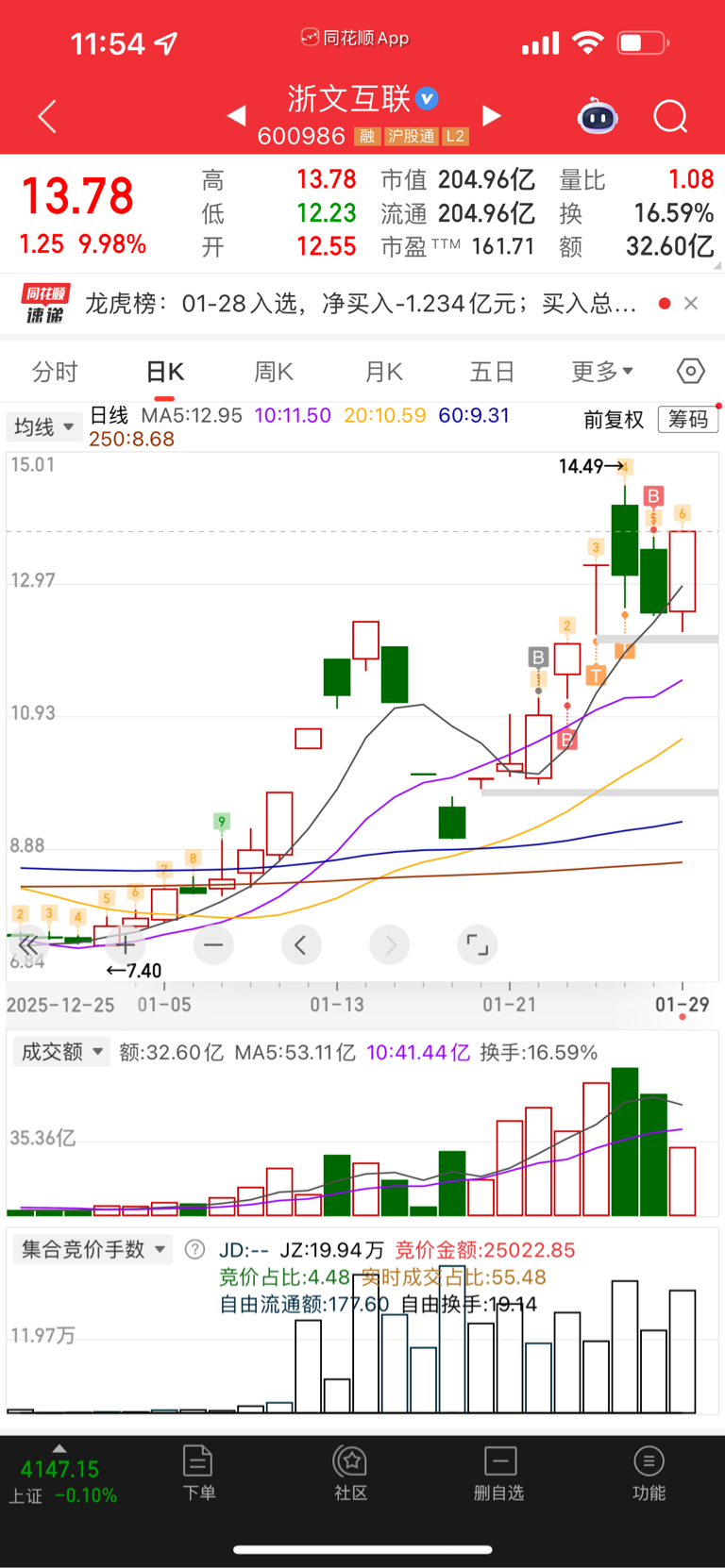The height and width of the screenshot is (1568, 725).
Task: Tap the current price 13.78
Action: [77, 196]
